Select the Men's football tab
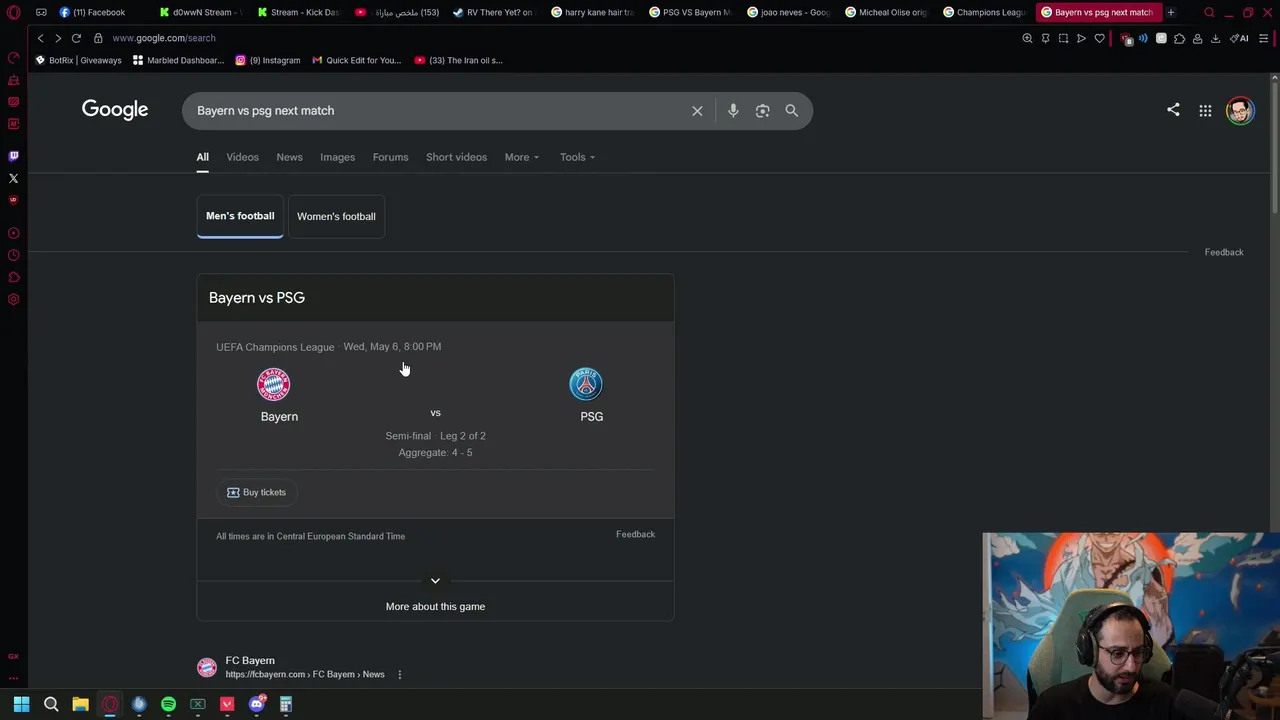Viewport: 1280px width, 720px height. [x=240, y=216]
